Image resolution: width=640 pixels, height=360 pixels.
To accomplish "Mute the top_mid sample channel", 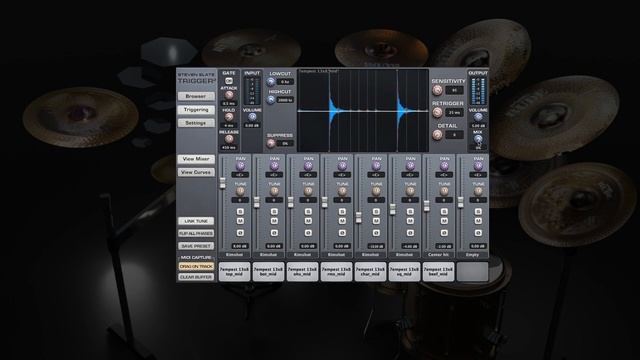I will click(x=240, y=221).
